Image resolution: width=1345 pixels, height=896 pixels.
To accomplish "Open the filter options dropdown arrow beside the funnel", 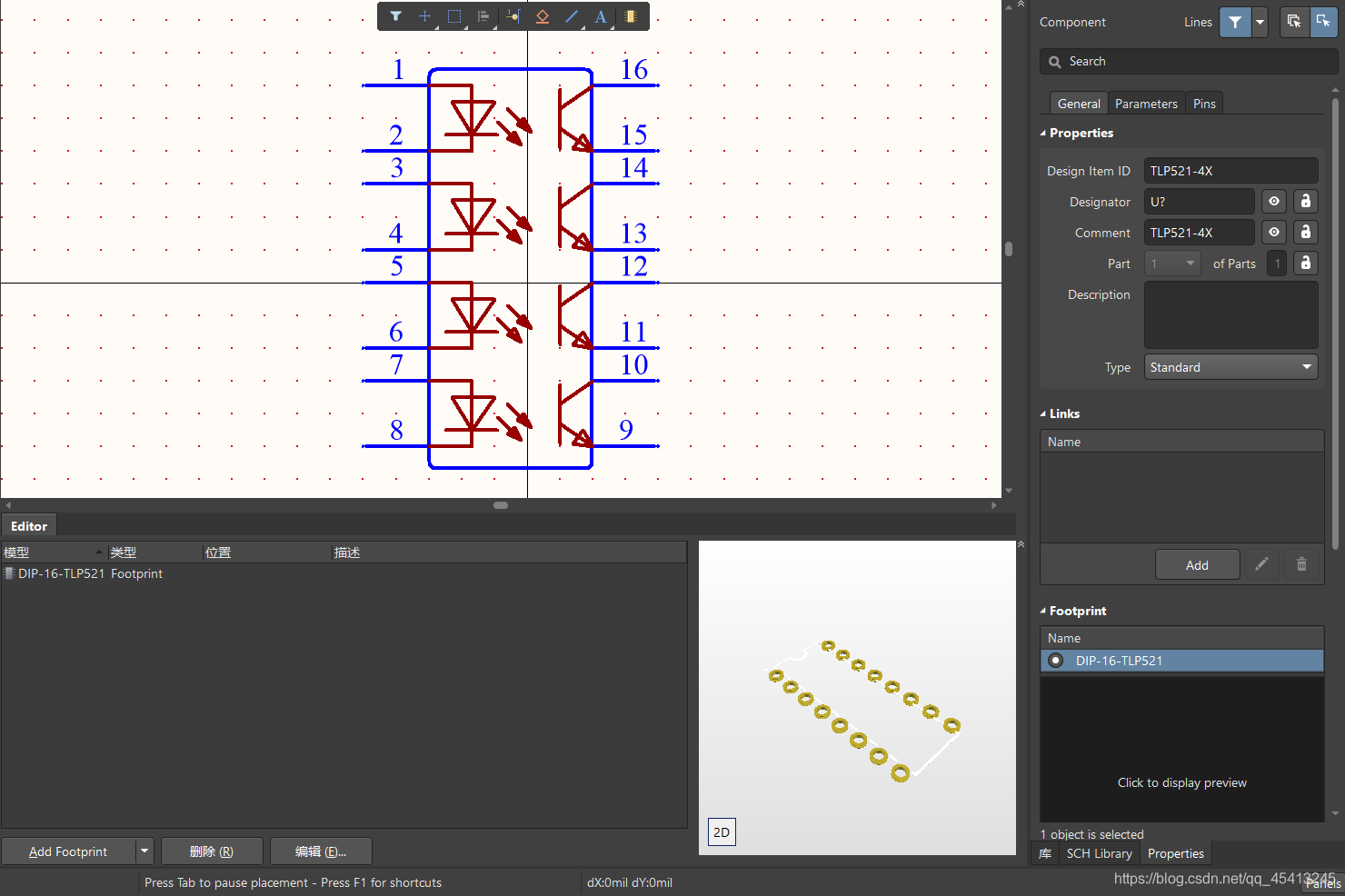I will 1260,22.
